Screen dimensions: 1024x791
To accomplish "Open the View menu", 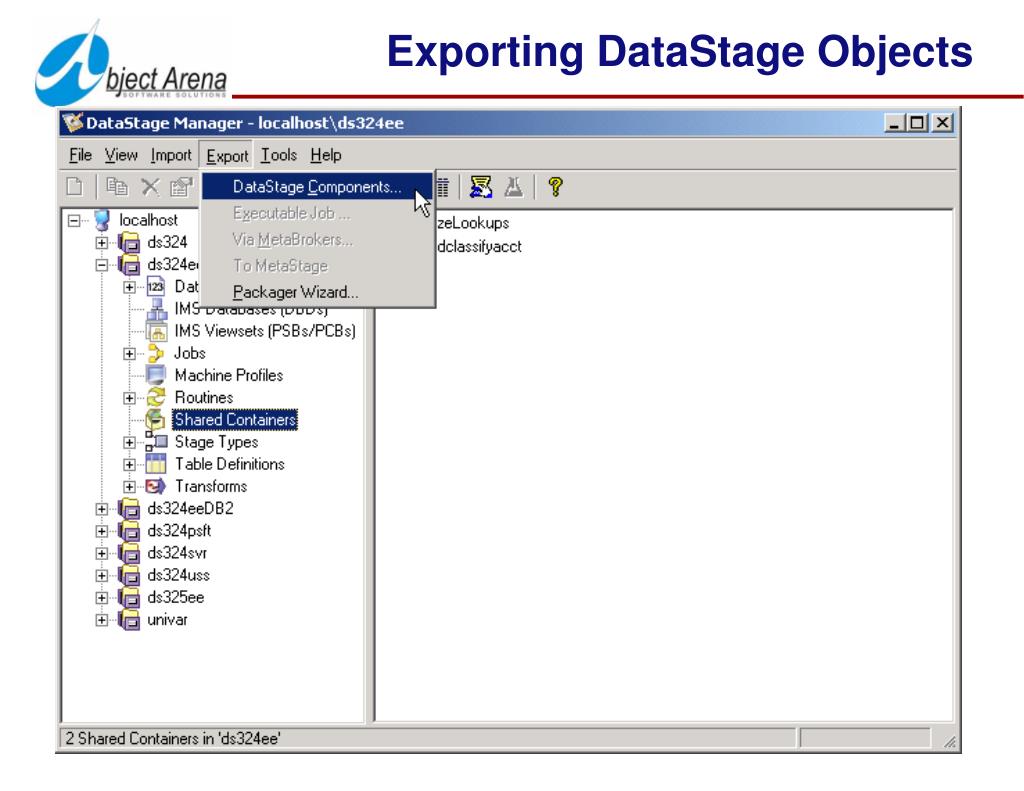I will pyautogui.click(x=121, y=155).
